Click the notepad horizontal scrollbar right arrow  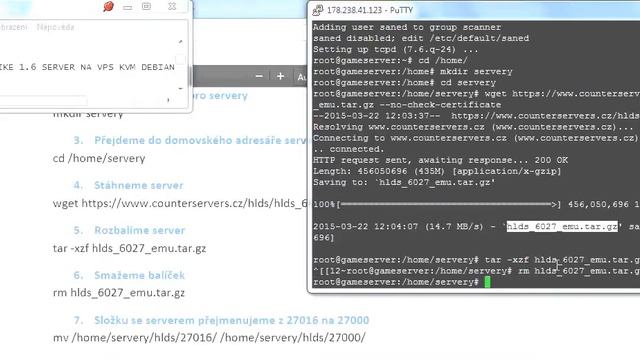click(168, 100)
